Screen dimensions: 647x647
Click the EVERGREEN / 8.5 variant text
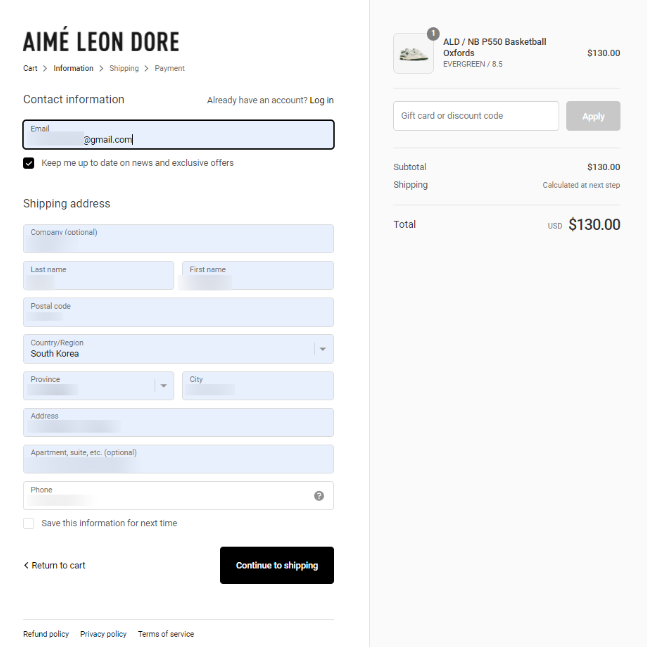click(x=472, y=64)
